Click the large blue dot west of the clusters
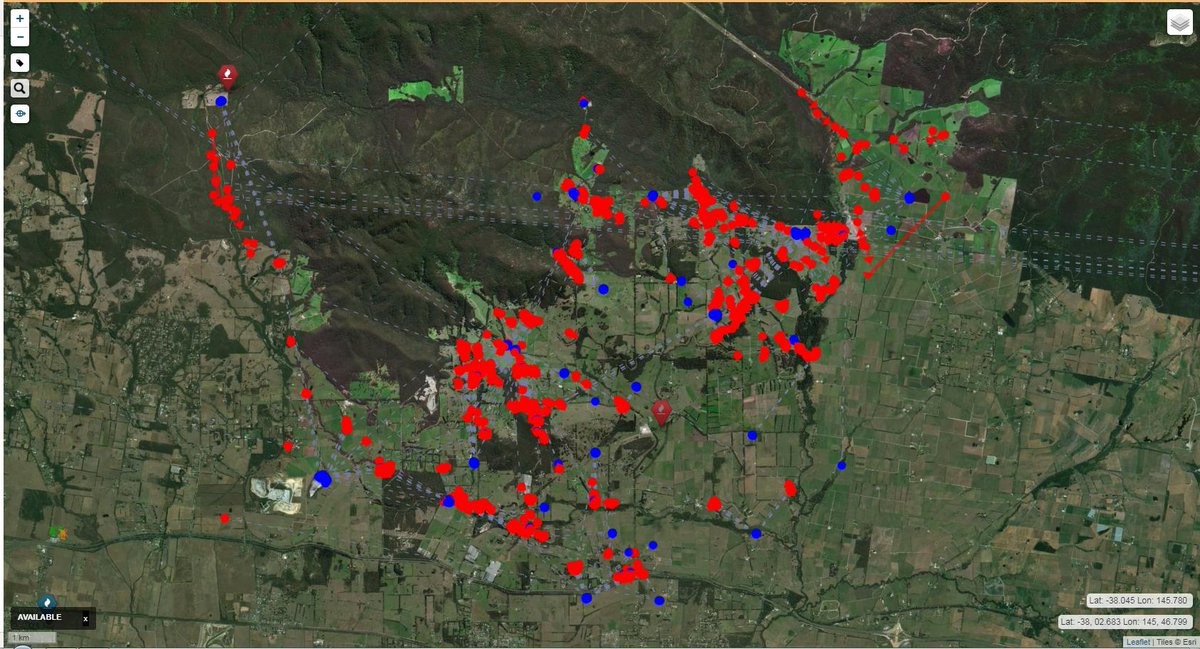Image resolution: width=1200 pixels, height=649 pixels. pos(322,479)
